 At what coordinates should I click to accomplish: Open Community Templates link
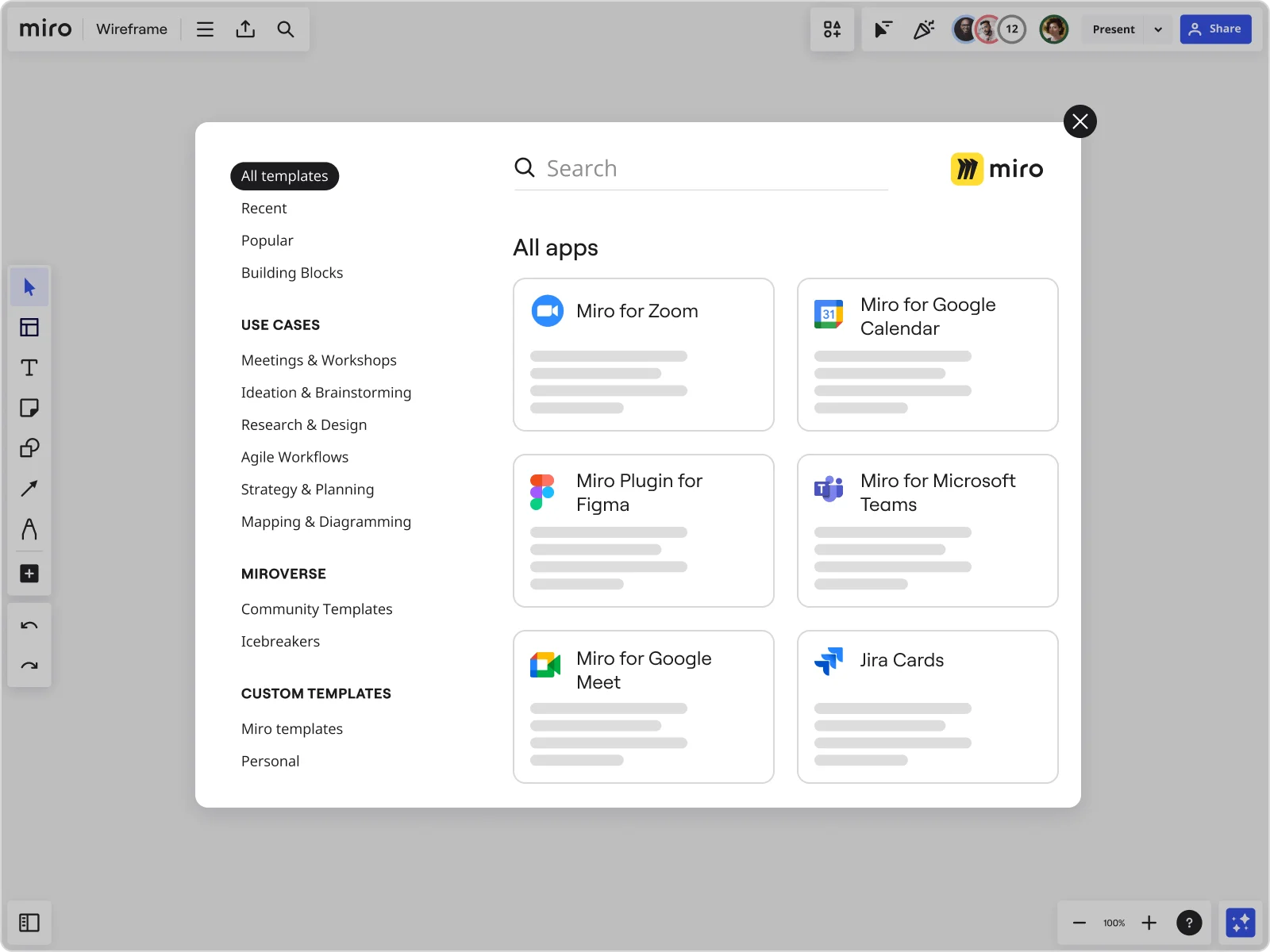point(317,609)
